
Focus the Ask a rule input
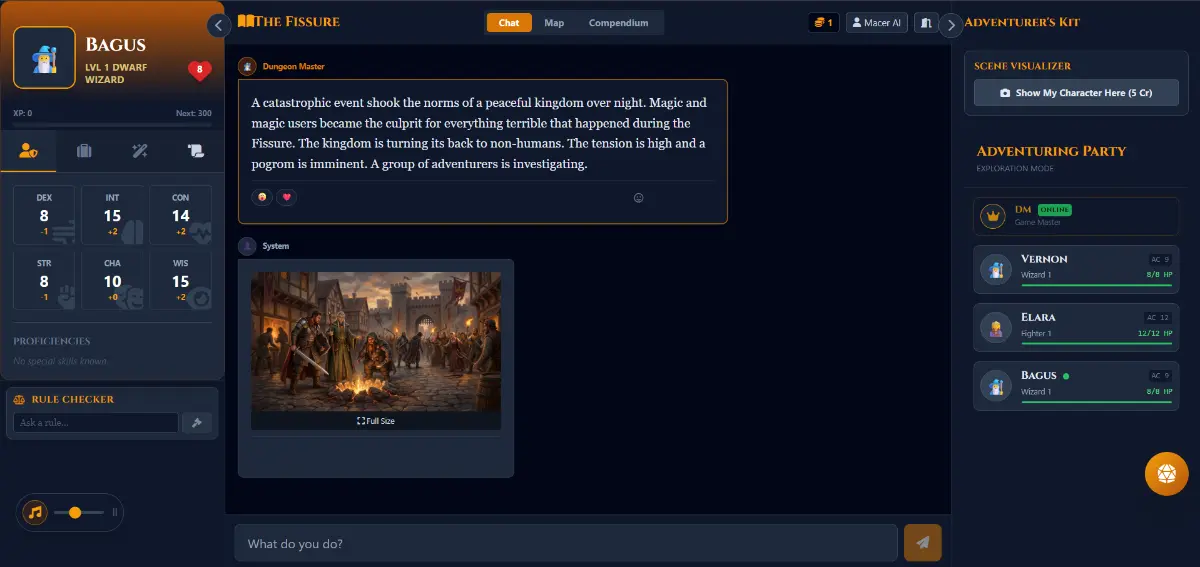[x=95, y=423]
